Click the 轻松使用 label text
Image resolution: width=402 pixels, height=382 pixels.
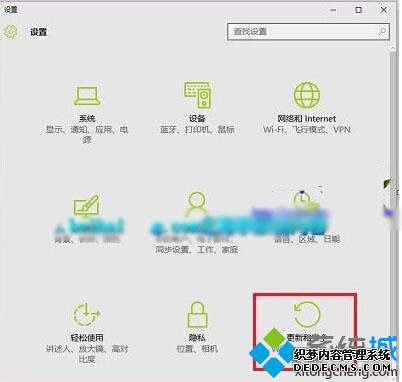click(x=87, y=338)
